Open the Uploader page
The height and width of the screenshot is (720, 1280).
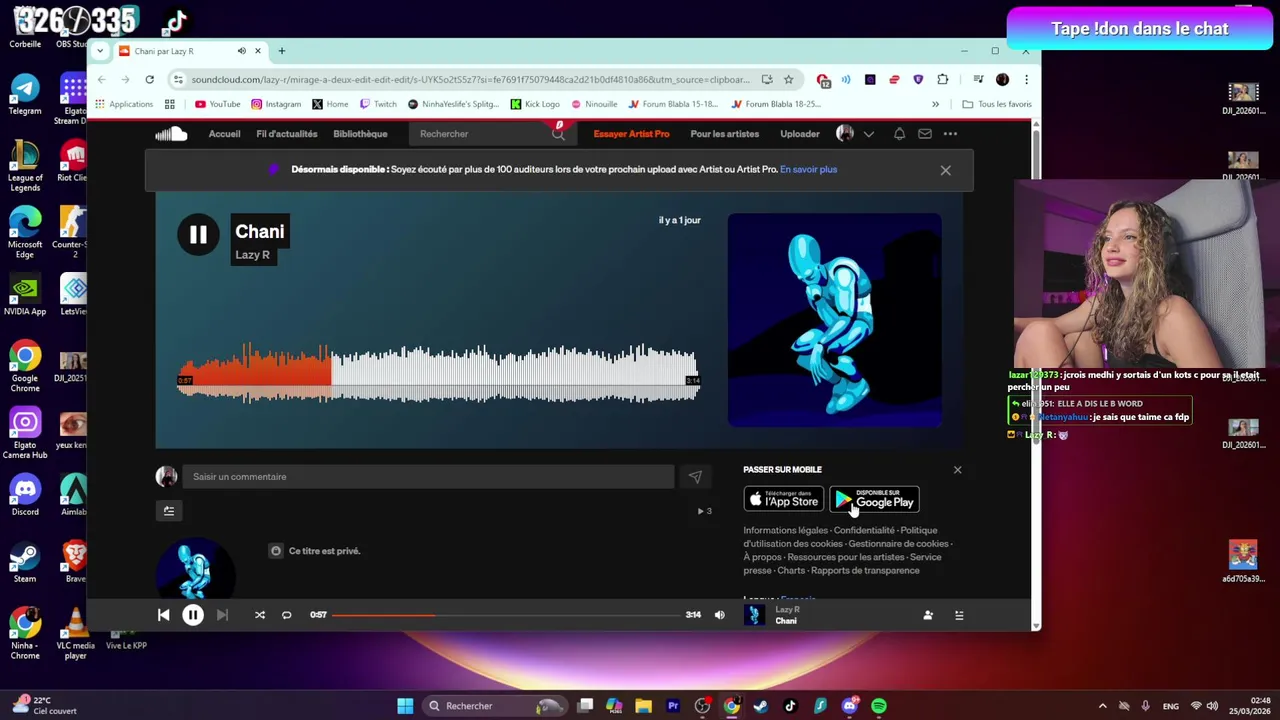(799, 134)
